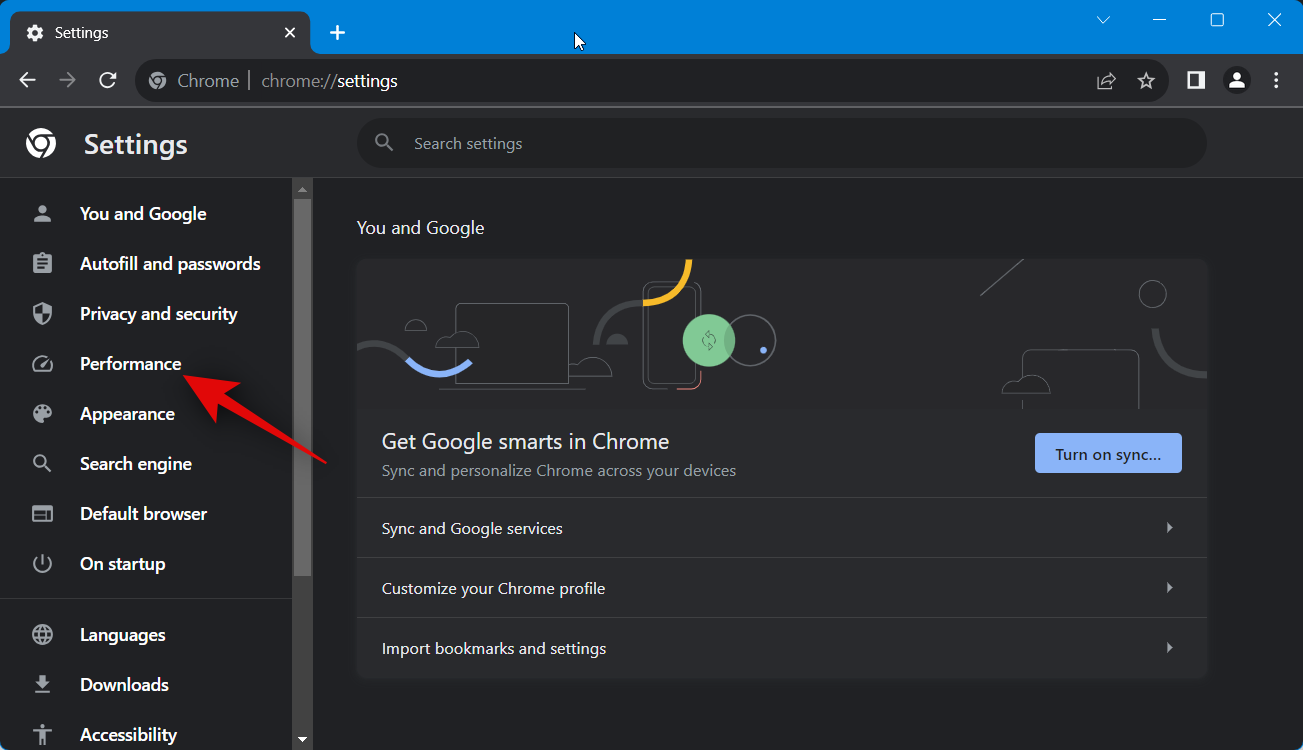The image size is (1303, 750).
Task: Click the share page icon in address bar
Action: 1106,81
